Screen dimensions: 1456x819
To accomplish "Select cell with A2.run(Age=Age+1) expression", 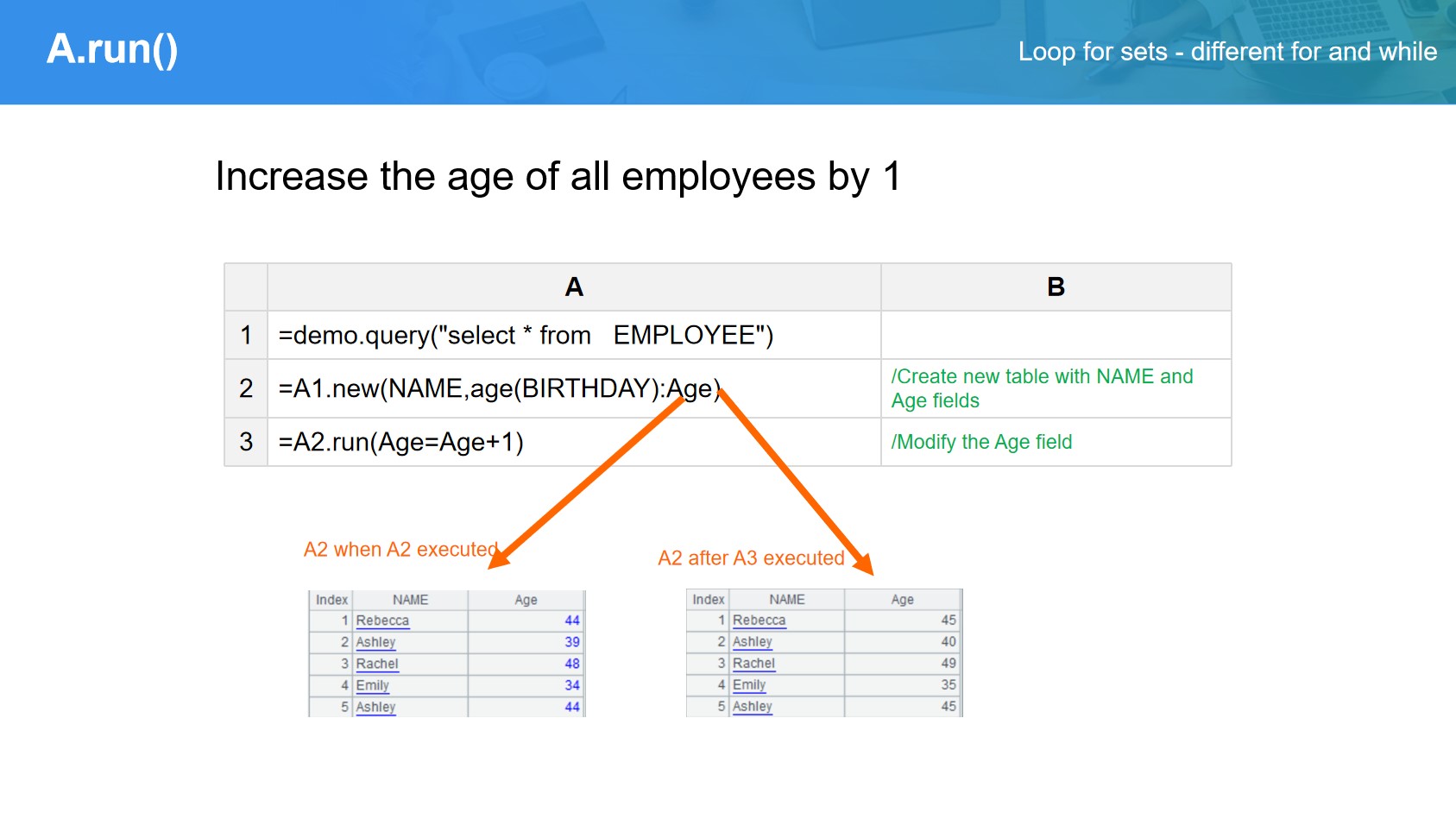I will pos(401,442).
